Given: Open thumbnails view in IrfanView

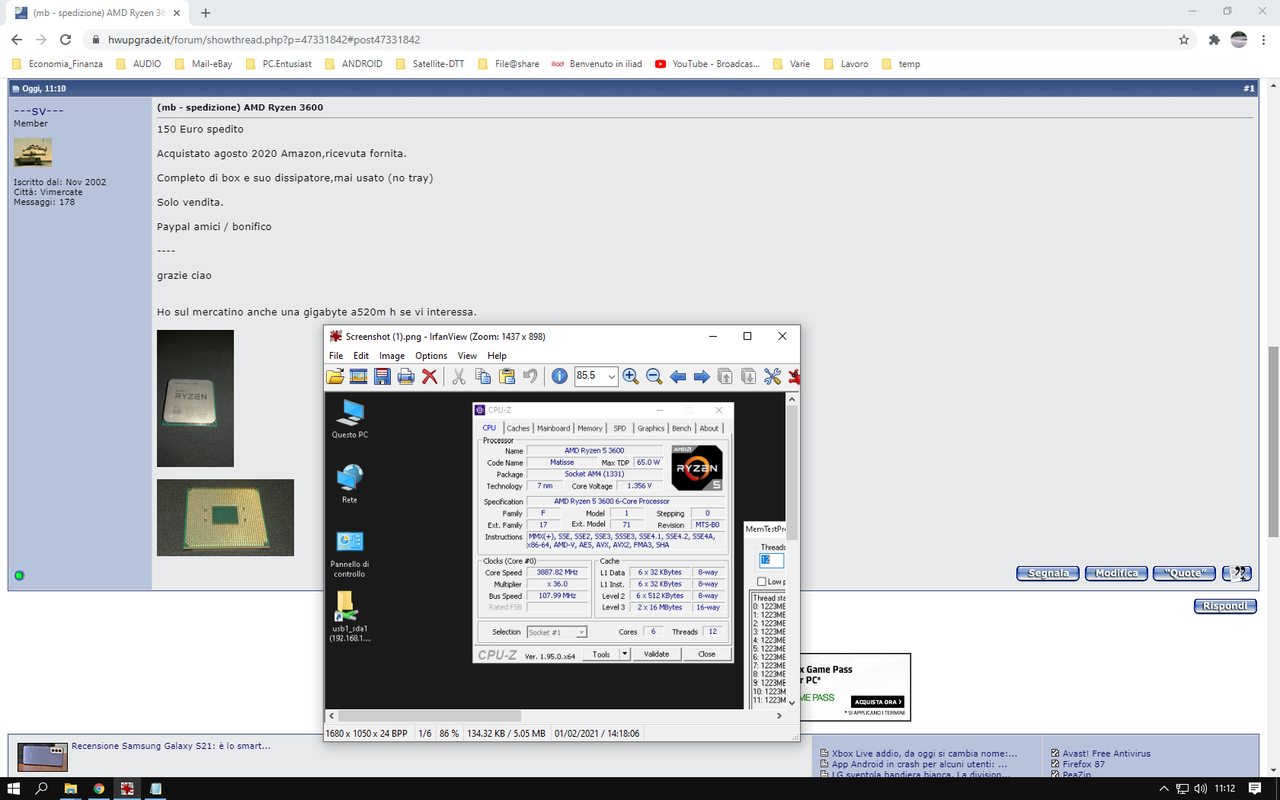Looking at the screenshot, I should coord(358,376).
